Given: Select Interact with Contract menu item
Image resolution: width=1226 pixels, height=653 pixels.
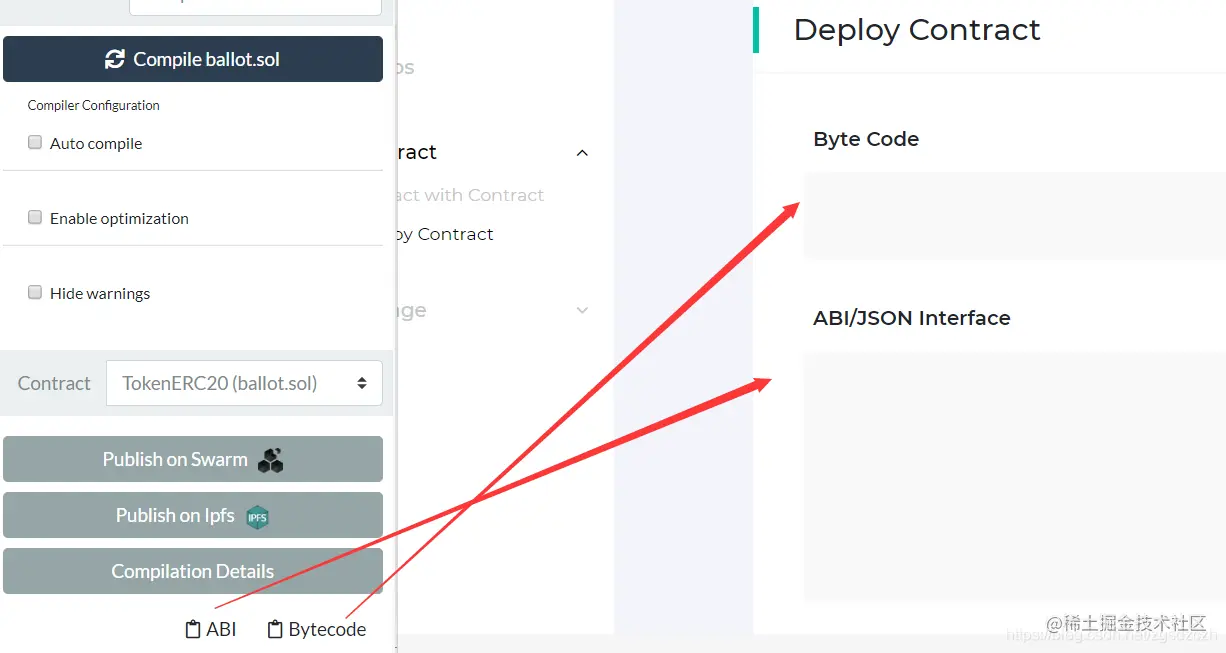Looking at the screenshot, I should 471,195.
